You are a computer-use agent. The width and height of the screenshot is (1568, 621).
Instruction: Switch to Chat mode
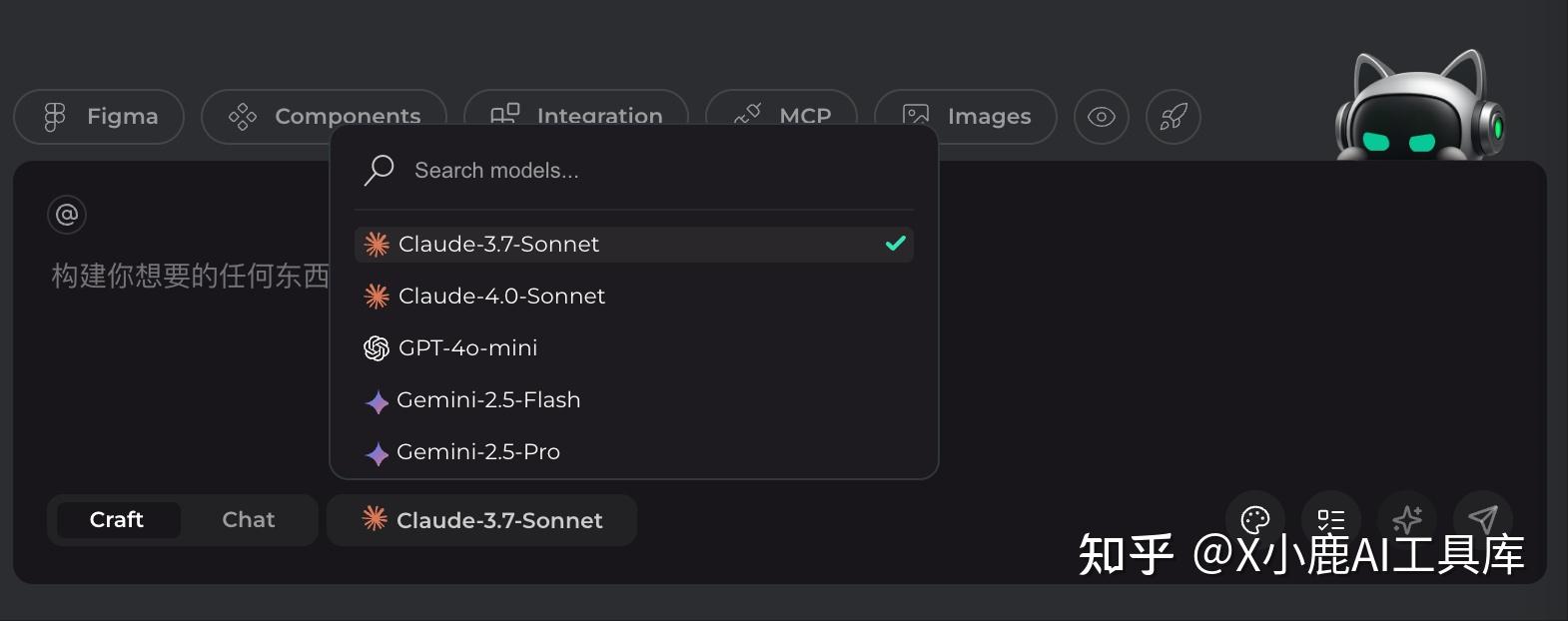[248, 520]
